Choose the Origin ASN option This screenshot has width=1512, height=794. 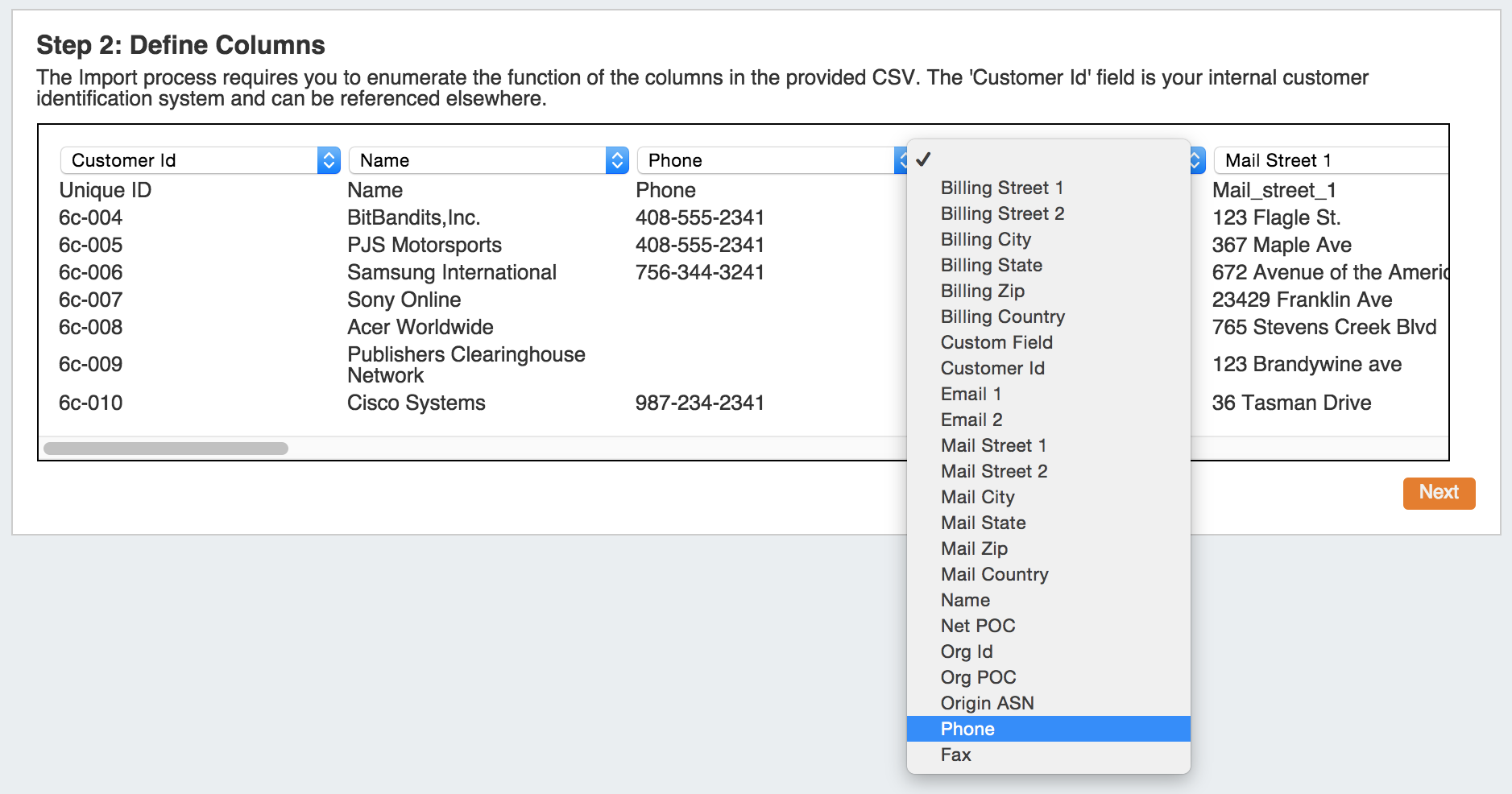(987, 703)
